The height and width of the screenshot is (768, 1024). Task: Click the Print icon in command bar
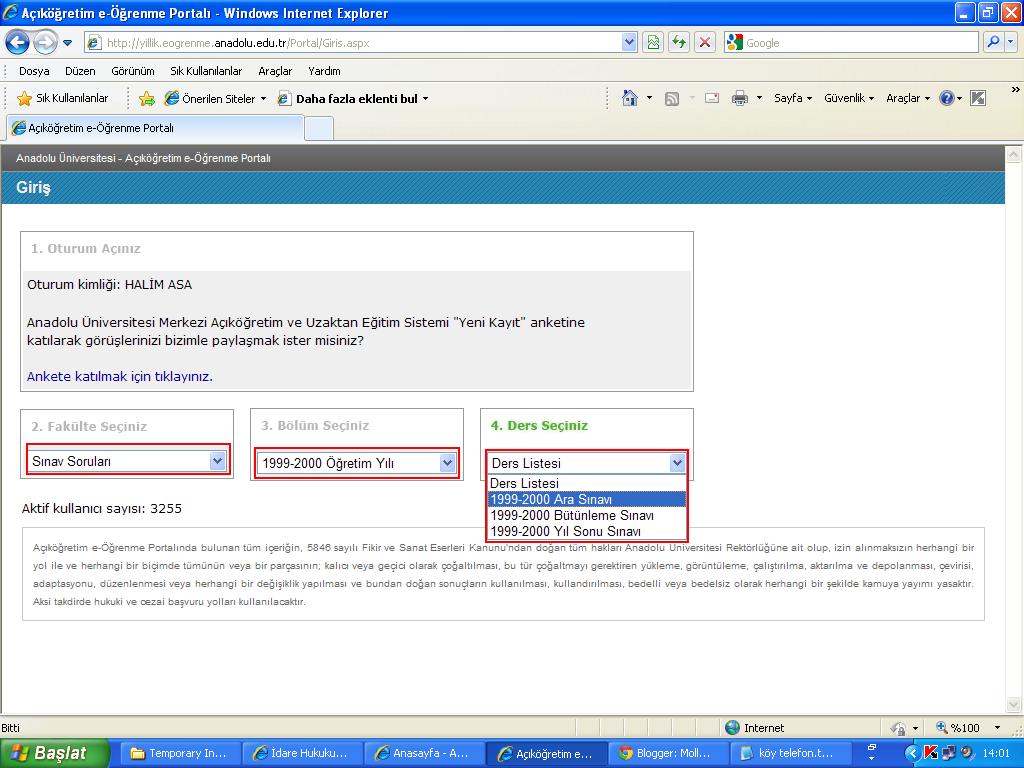point(740,99)
